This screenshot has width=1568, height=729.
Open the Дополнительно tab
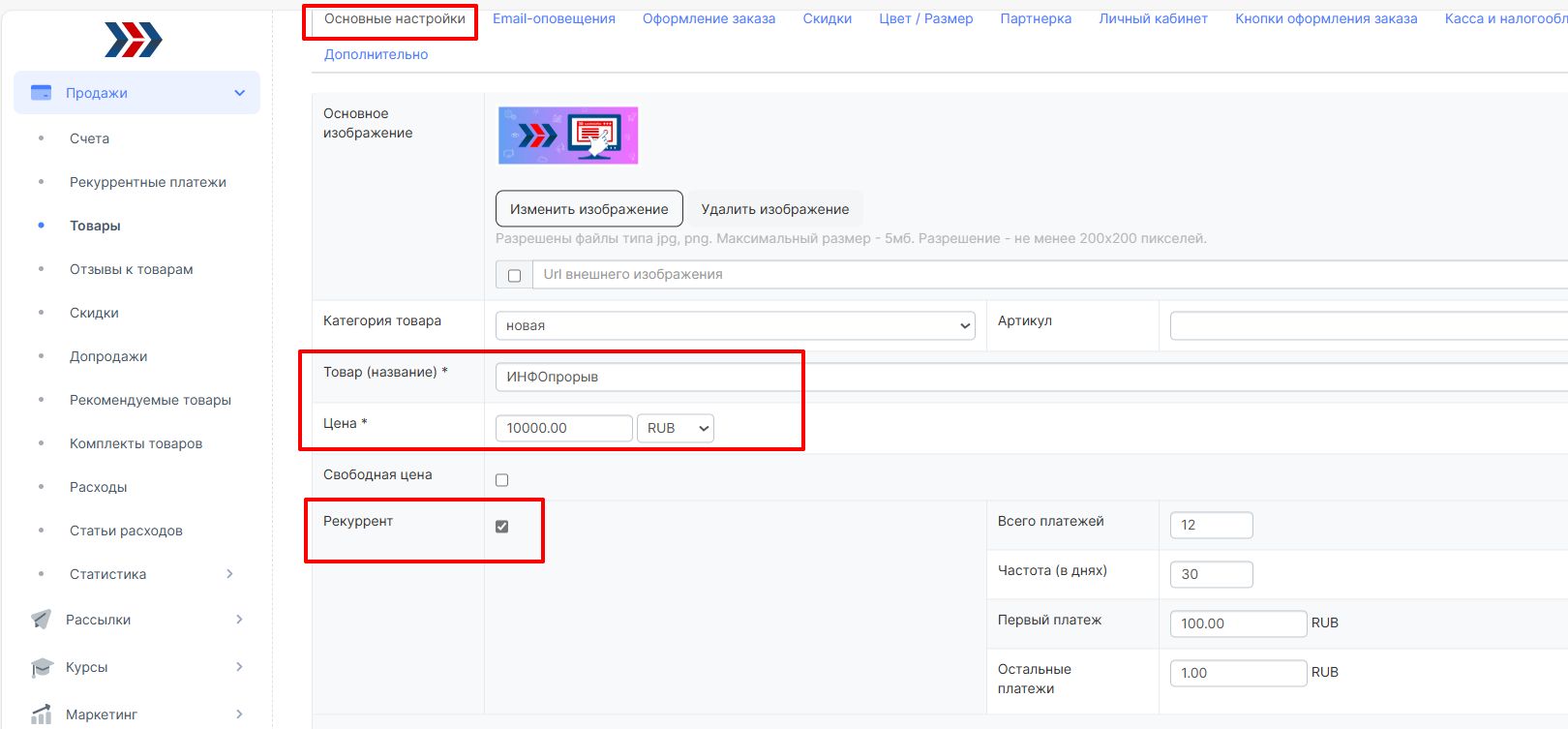coord(376,54)
